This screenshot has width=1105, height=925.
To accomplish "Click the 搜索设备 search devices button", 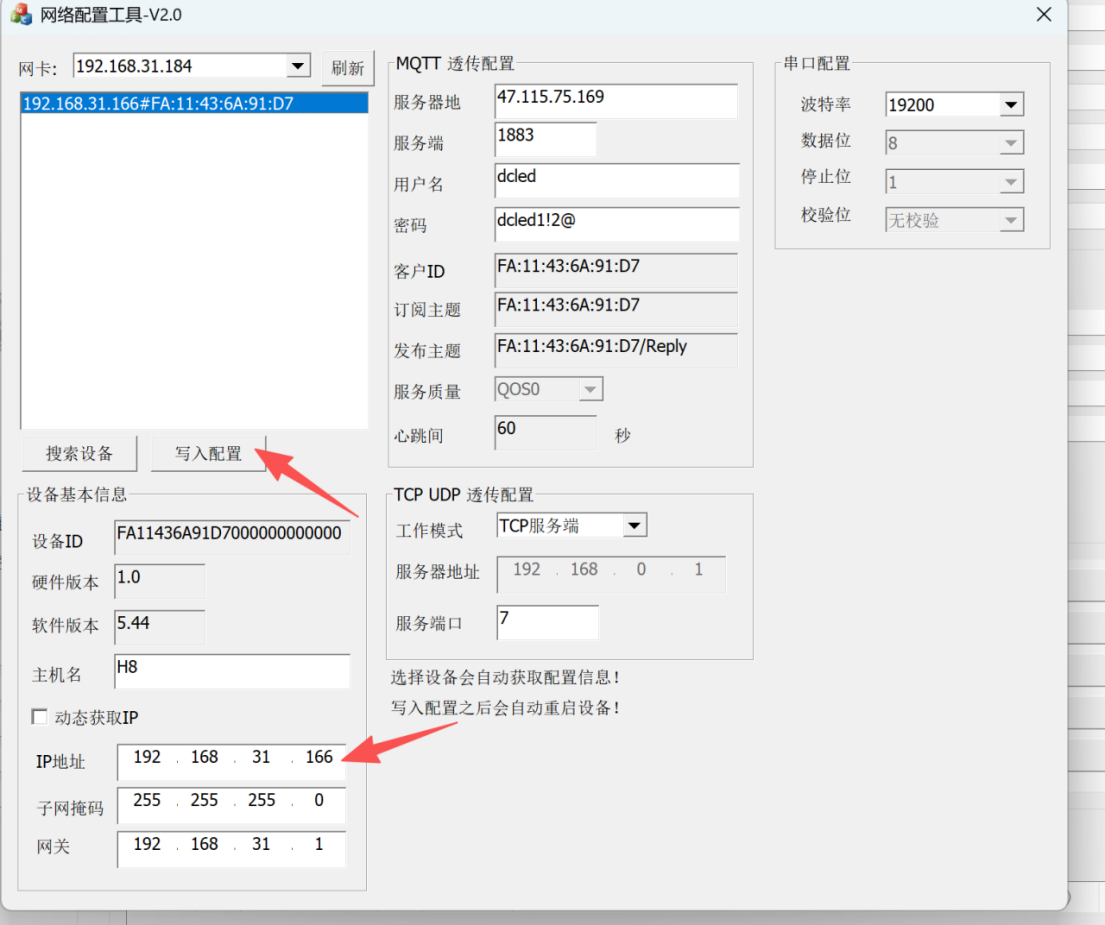I will (x=80, y=453).
